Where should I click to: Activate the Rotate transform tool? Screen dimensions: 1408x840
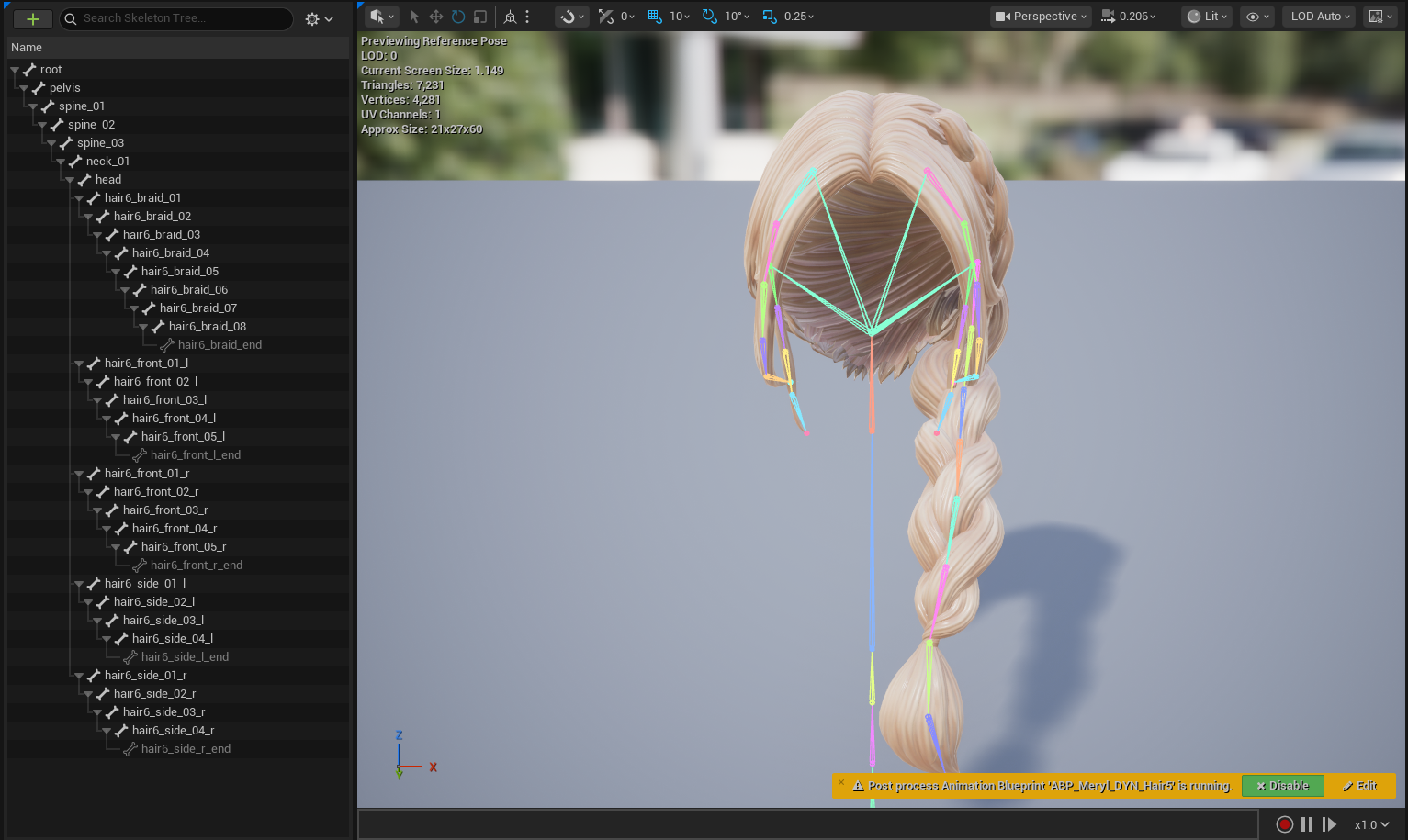tap(458, 17)
